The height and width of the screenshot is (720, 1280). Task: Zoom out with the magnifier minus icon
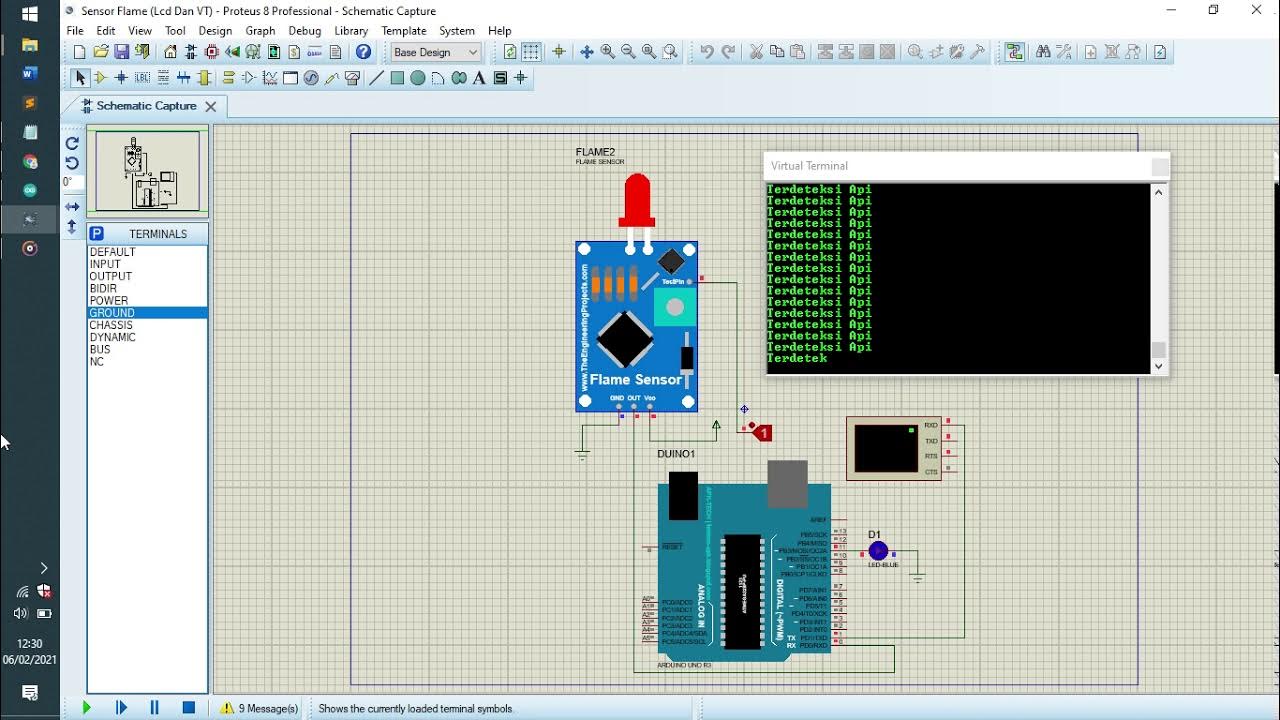click(628, 52)
